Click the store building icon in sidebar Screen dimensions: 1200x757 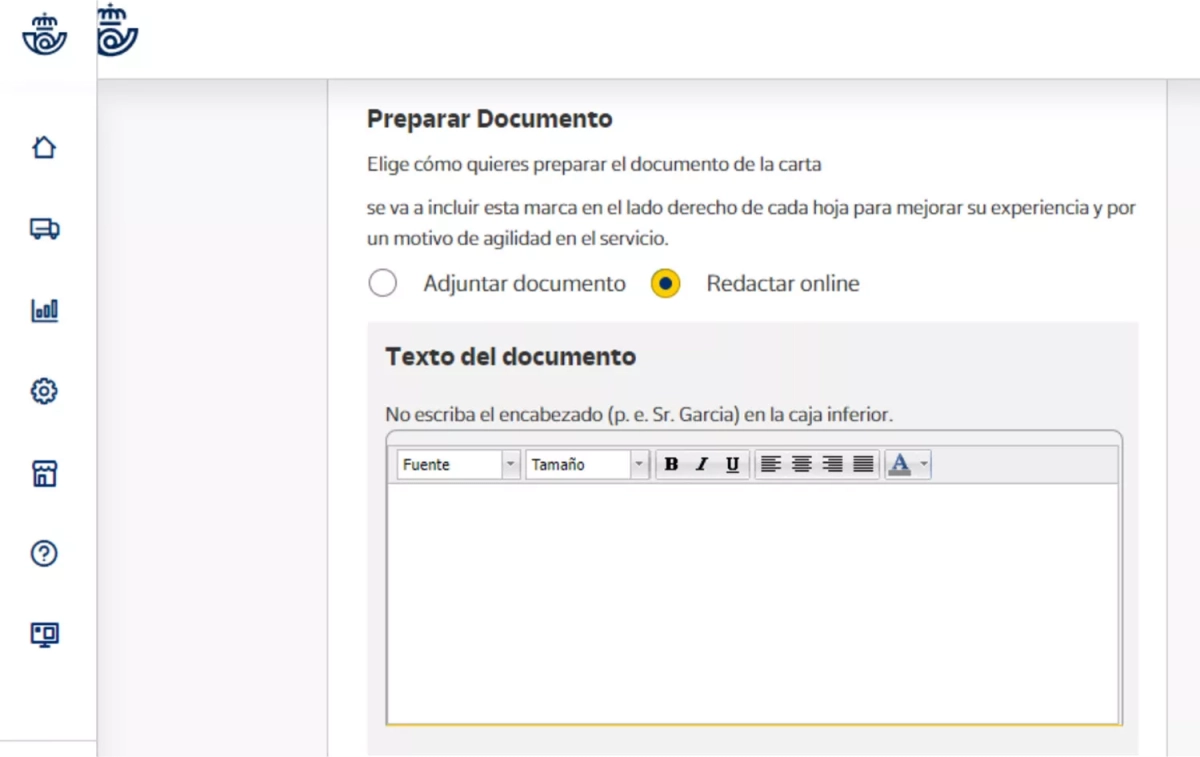44,473
